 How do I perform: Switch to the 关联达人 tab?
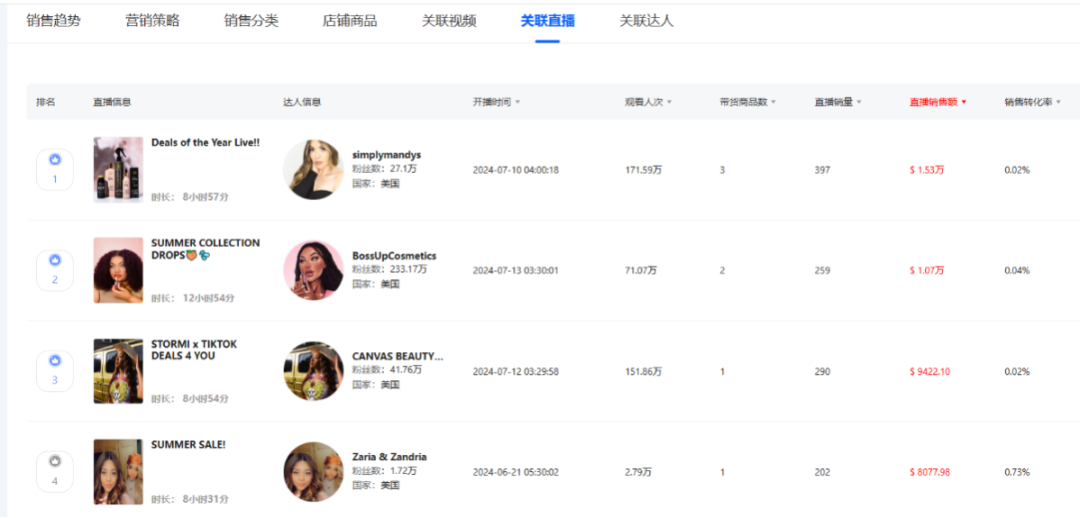tap(646, 20)
